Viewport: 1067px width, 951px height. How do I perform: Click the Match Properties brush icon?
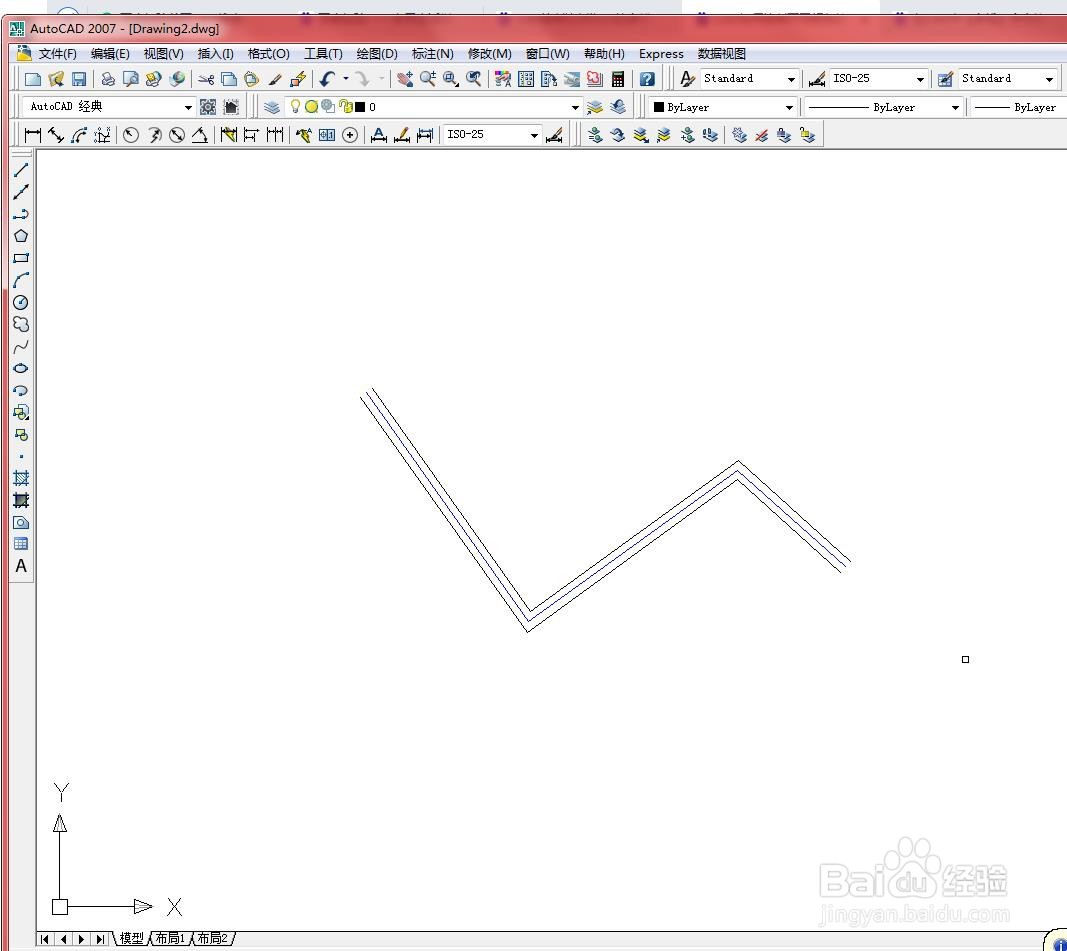coord(274,79)
